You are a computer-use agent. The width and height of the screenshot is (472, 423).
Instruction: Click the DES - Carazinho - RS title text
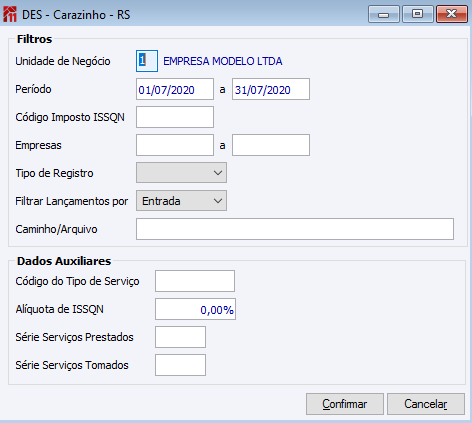point(76,15)
